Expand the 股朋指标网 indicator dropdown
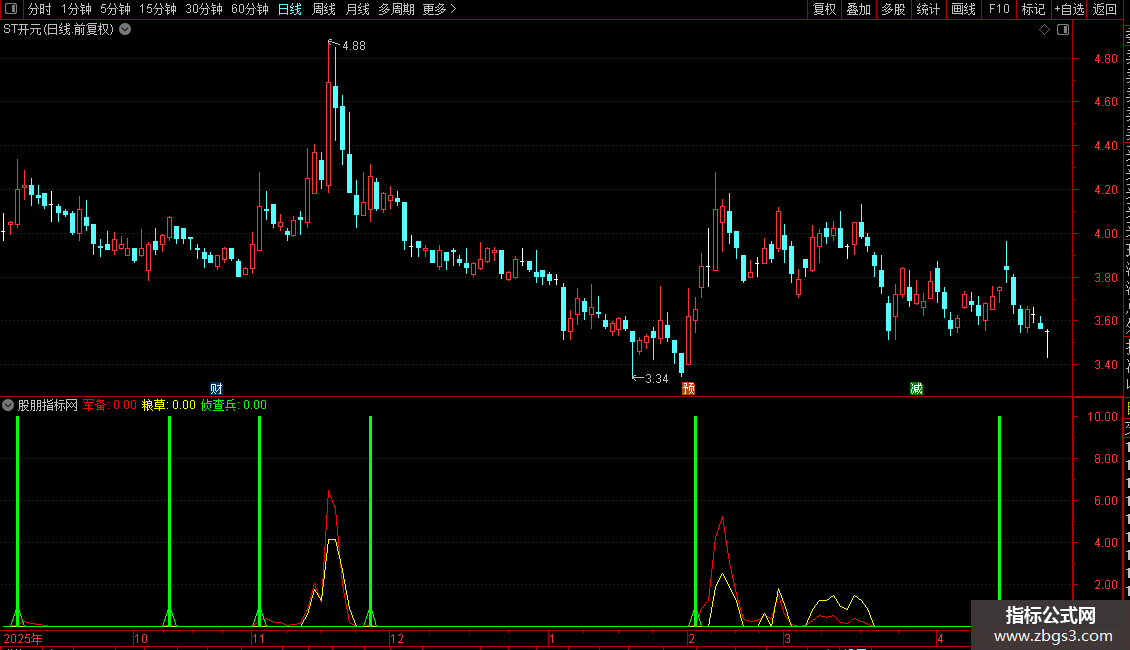This screenshot has width=1130, height=650. [8, 405]
